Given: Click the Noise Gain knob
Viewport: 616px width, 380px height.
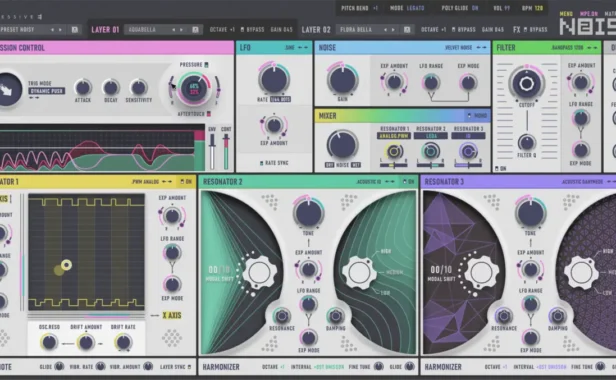Looking at the screenshot, I should pyautogui.click(x=342, y=79).
